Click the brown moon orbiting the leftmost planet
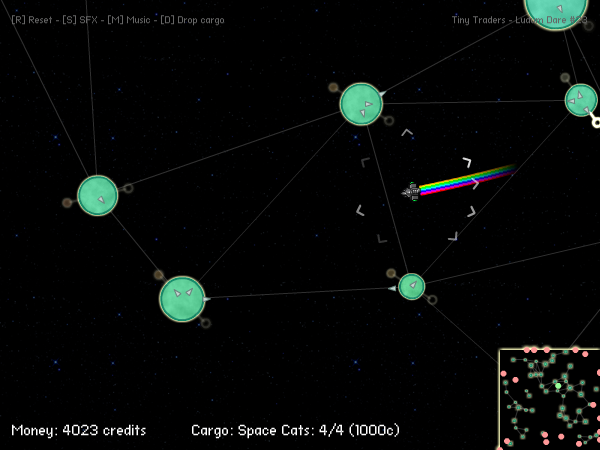 point(67,203)
